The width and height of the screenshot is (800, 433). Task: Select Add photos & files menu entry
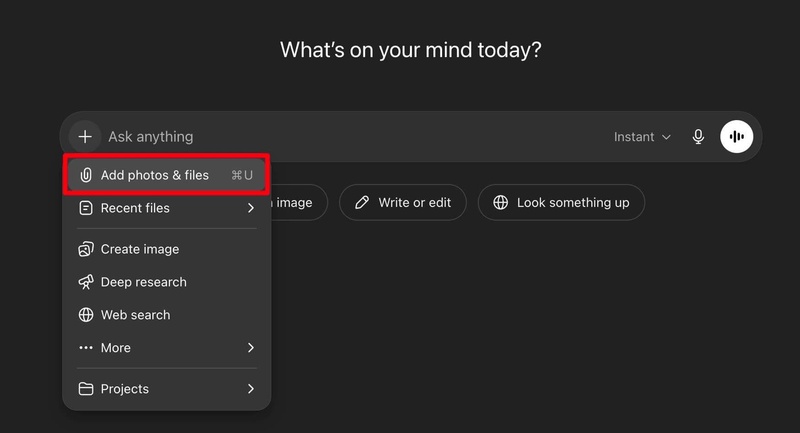pos(166,175)
